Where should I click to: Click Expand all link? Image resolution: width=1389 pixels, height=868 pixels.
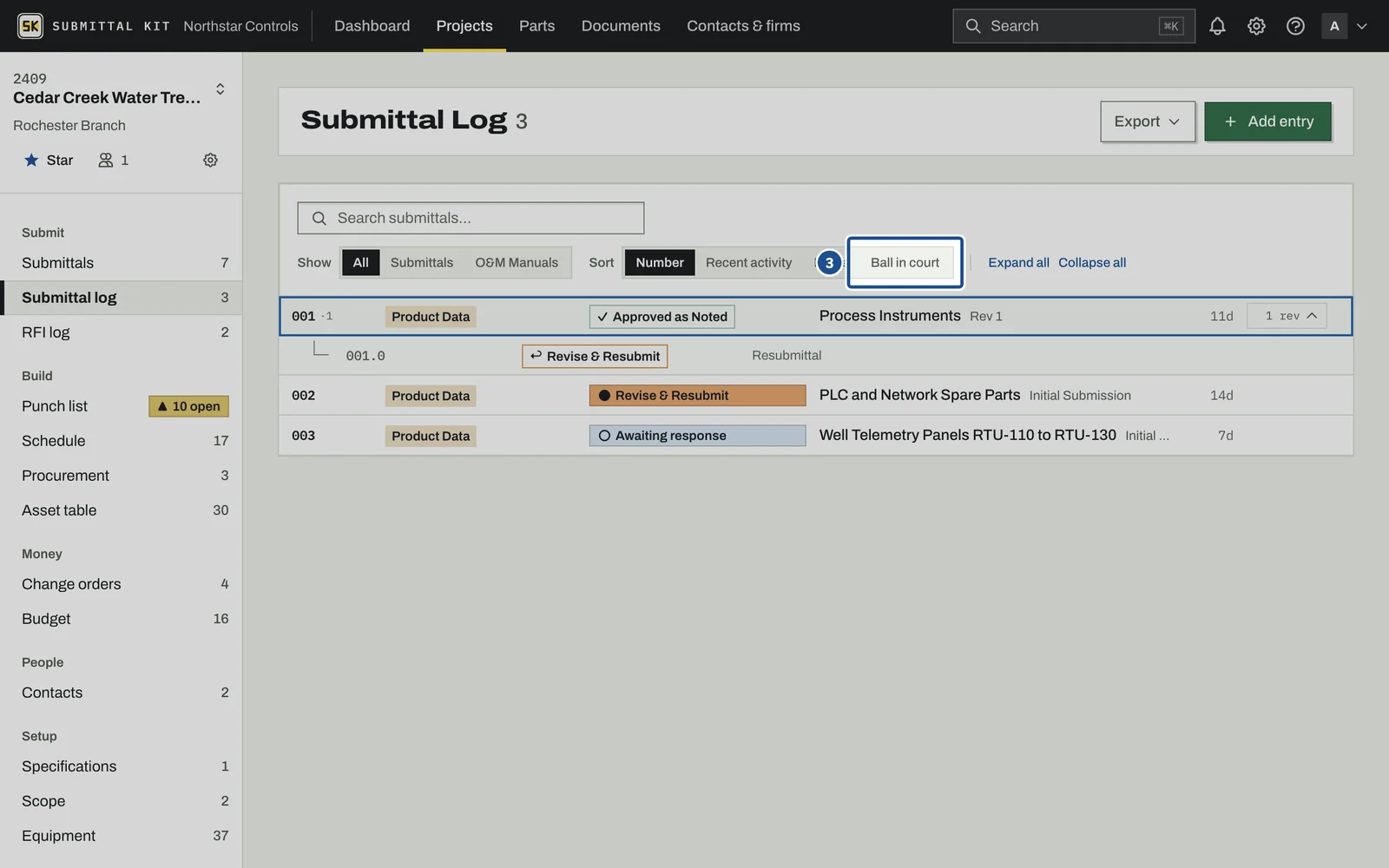pos(1018,262)
